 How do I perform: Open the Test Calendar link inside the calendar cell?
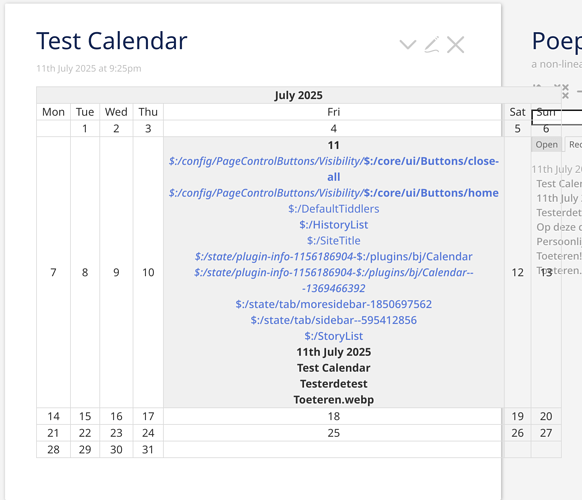pyautogui.click(x=333, y=368)
